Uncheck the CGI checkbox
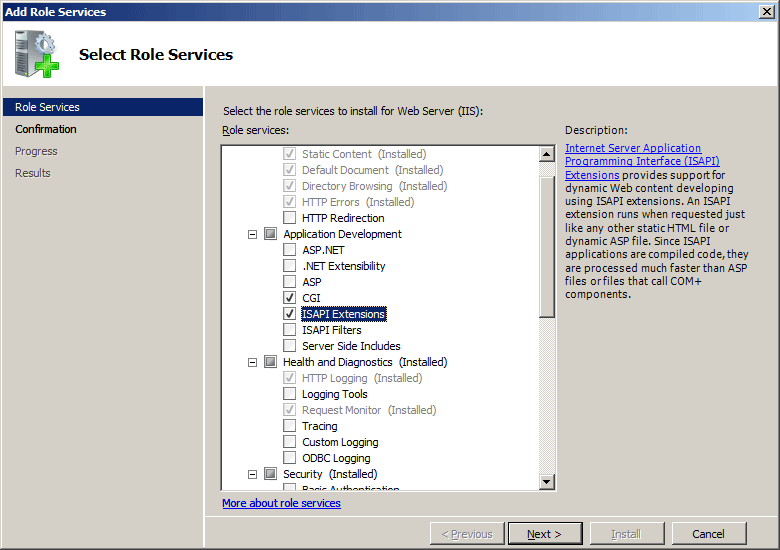Viewport: 780px width, 550px height. click(290, 298)
